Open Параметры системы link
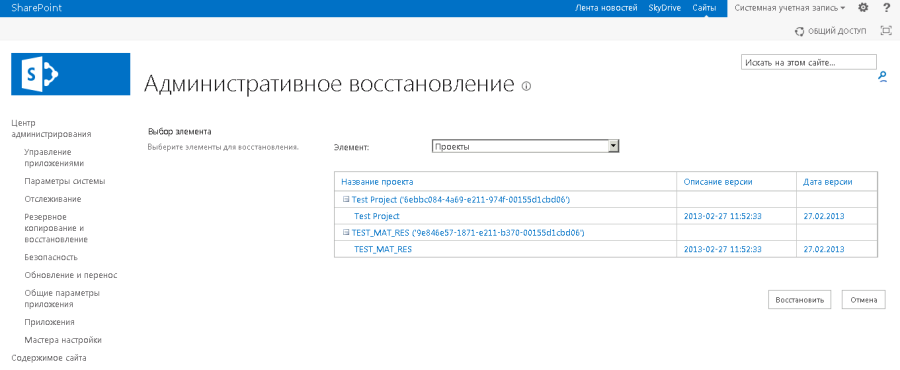The width and height of the screenshot is (900, 370). click(65, 181)
